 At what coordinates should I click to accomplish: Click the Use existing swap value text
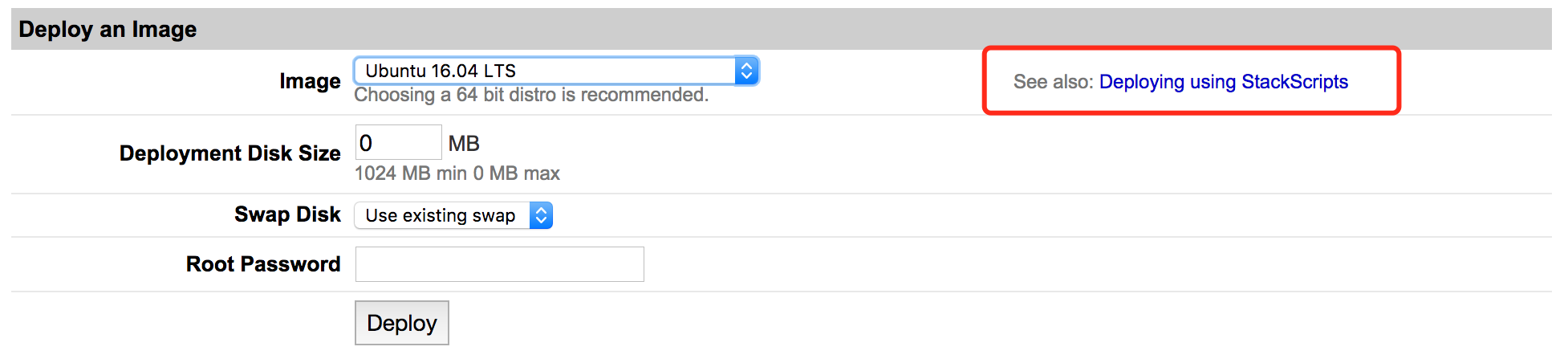[441, 215]
